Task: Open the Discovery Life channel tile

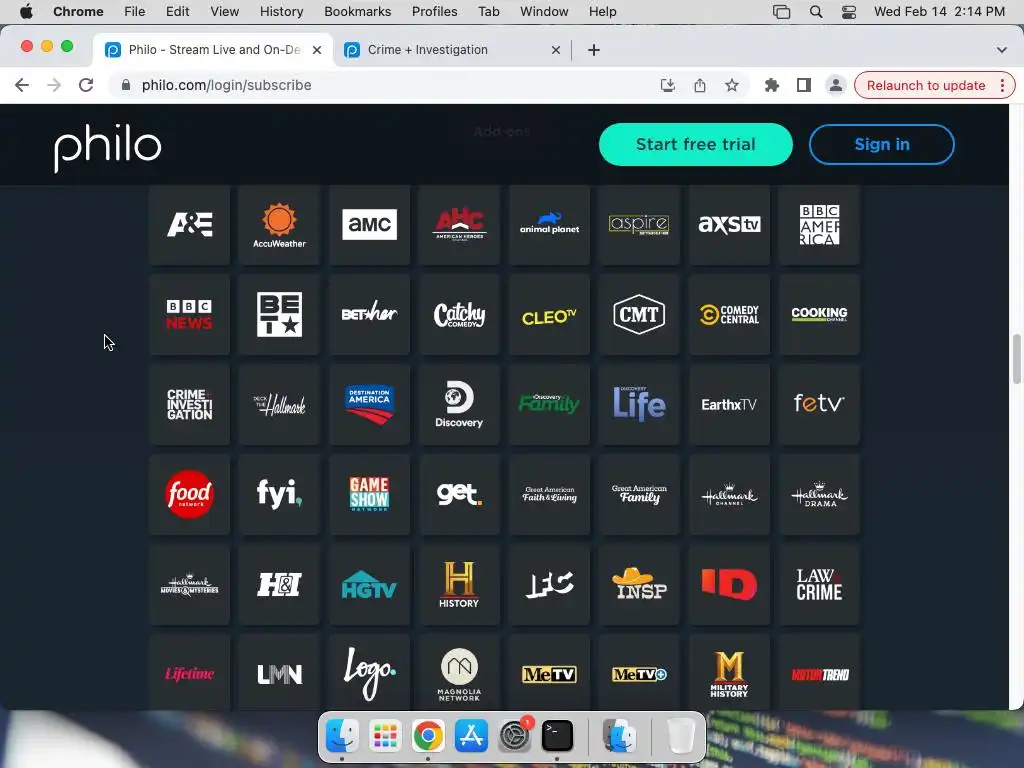Action: [x=639, y=405]
